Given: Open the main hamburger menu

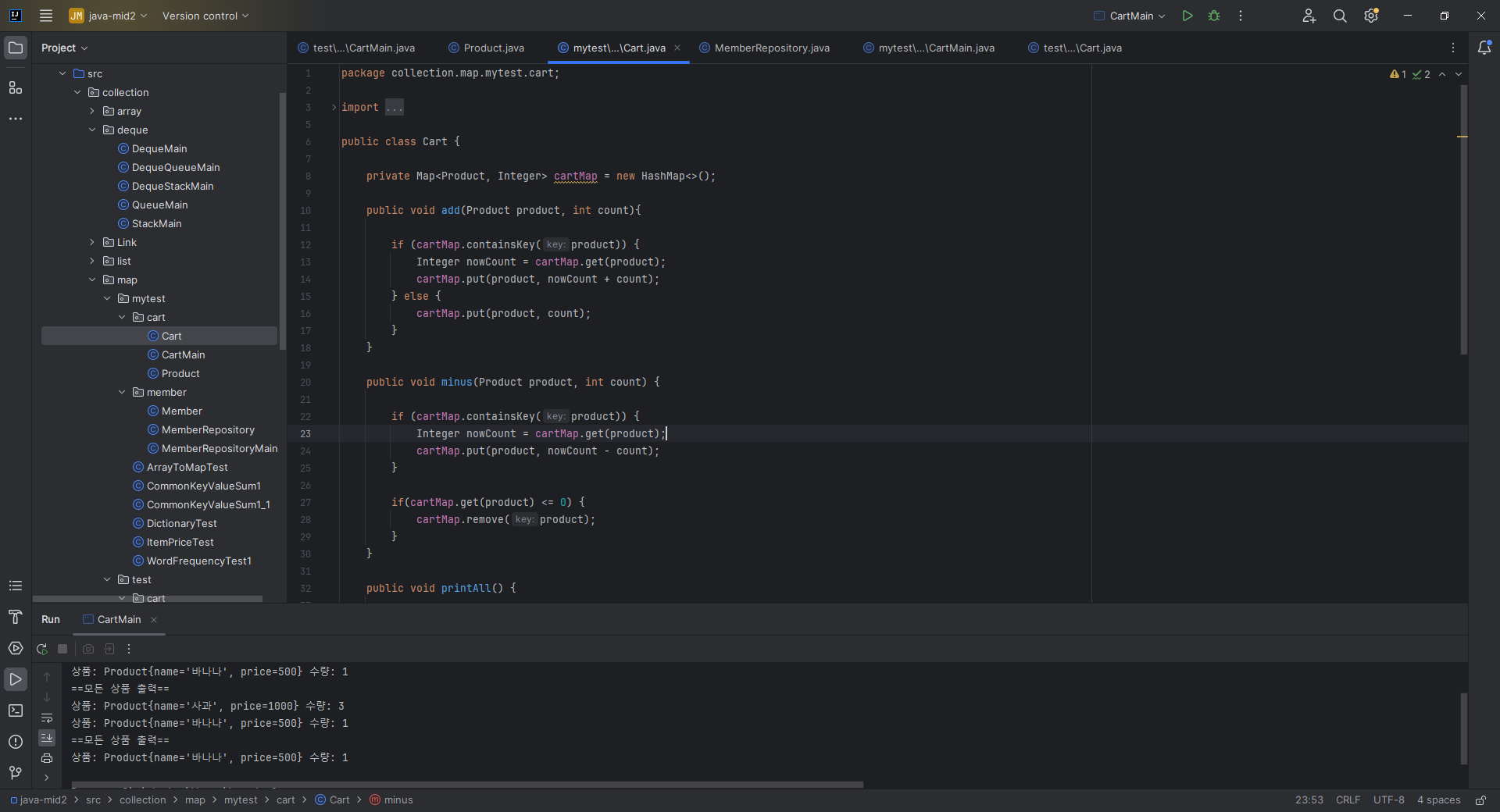Looking at the screenshot, I should [46, 16].
